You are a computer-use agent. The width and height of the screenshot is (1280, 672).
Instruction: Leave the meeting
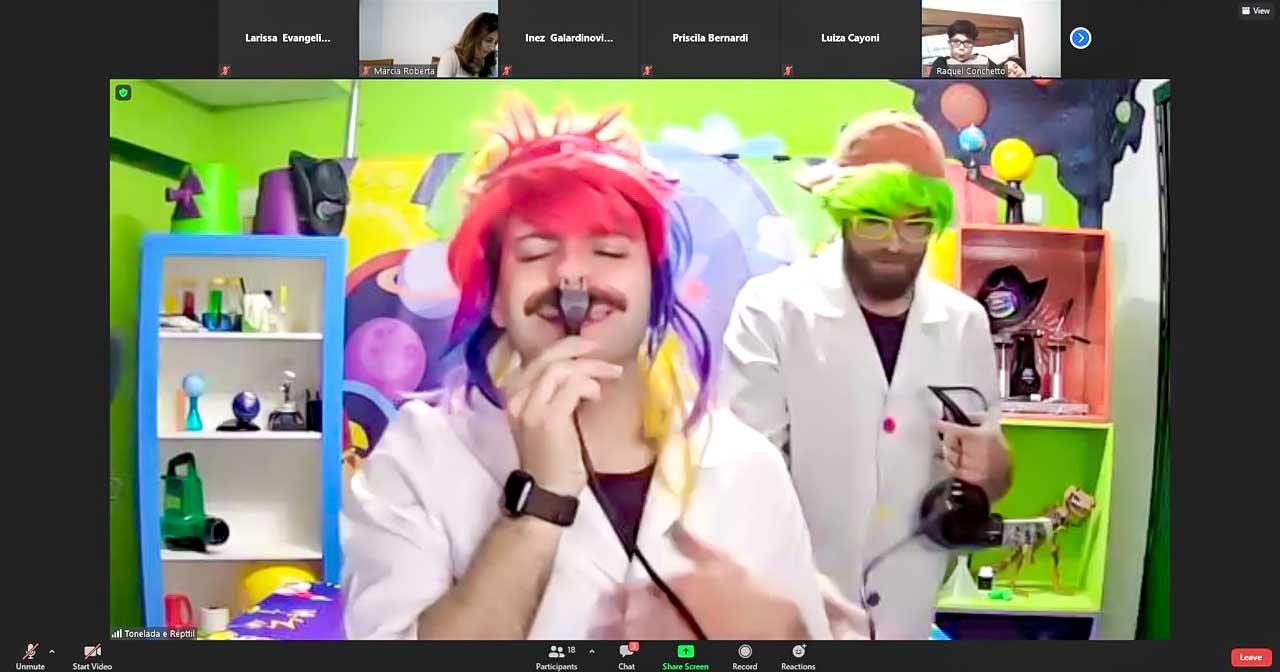pyautogui.click(x=1250, y=657)
